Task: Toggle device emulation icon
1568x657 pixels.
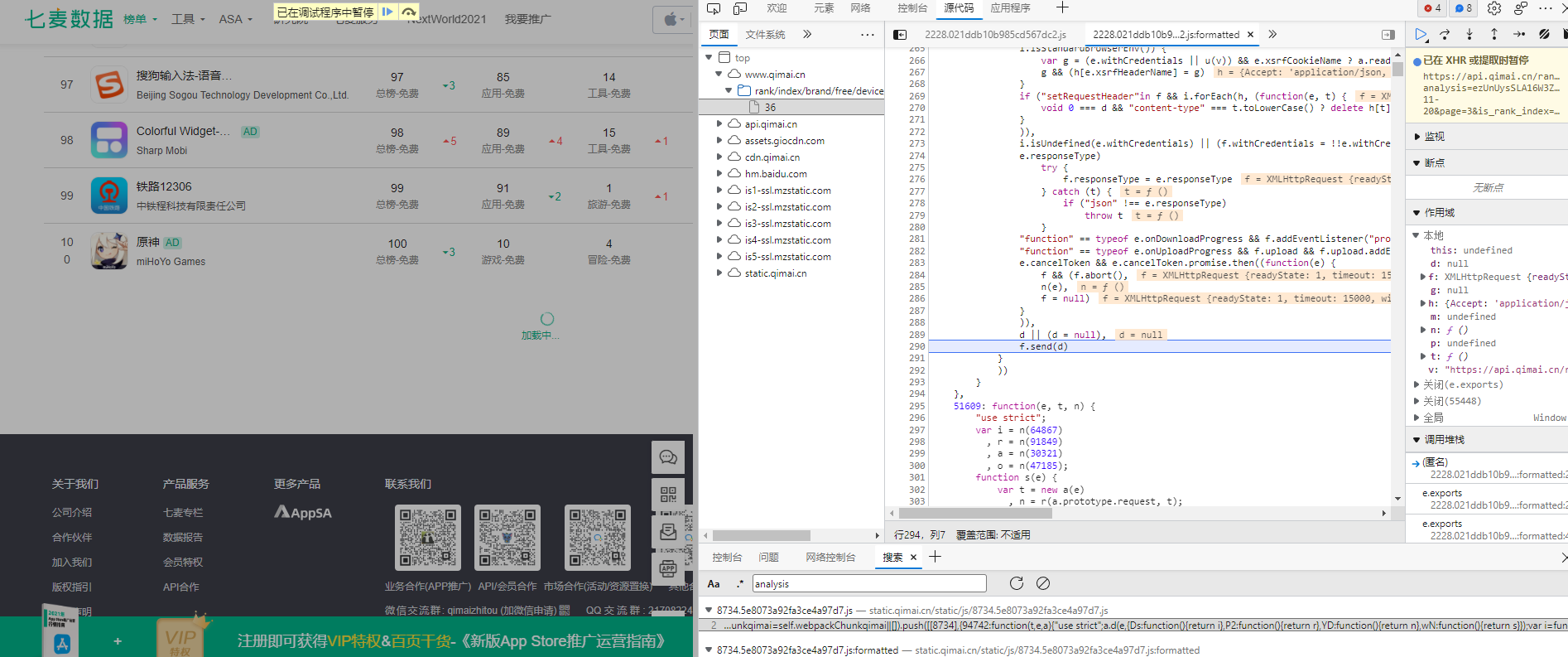Action: 740,8
